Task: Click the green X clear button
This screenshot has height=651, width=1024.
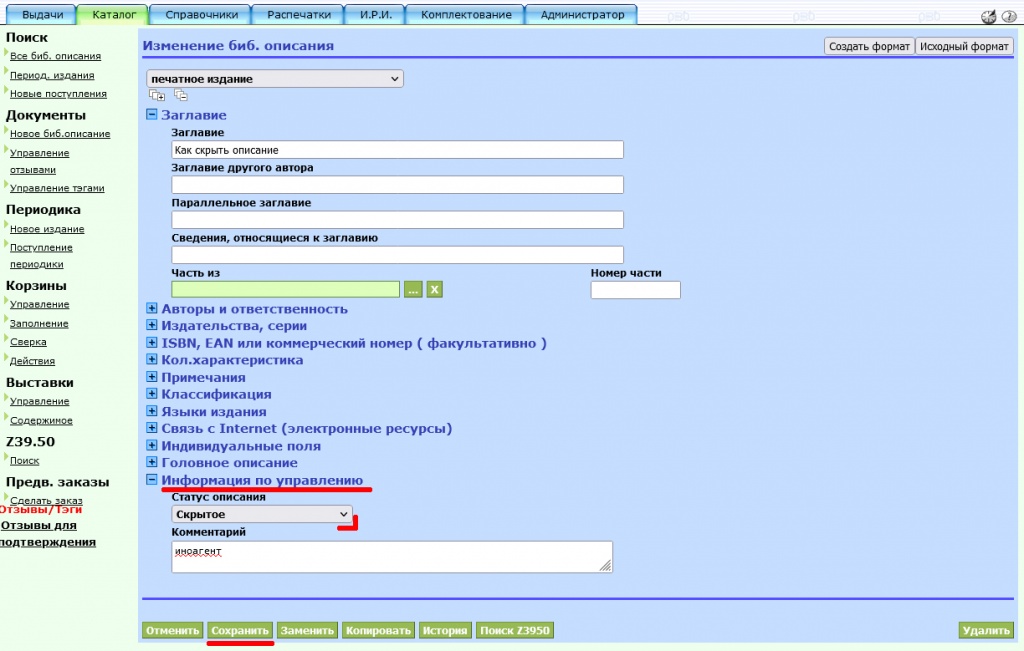Action: coord(435,290)
